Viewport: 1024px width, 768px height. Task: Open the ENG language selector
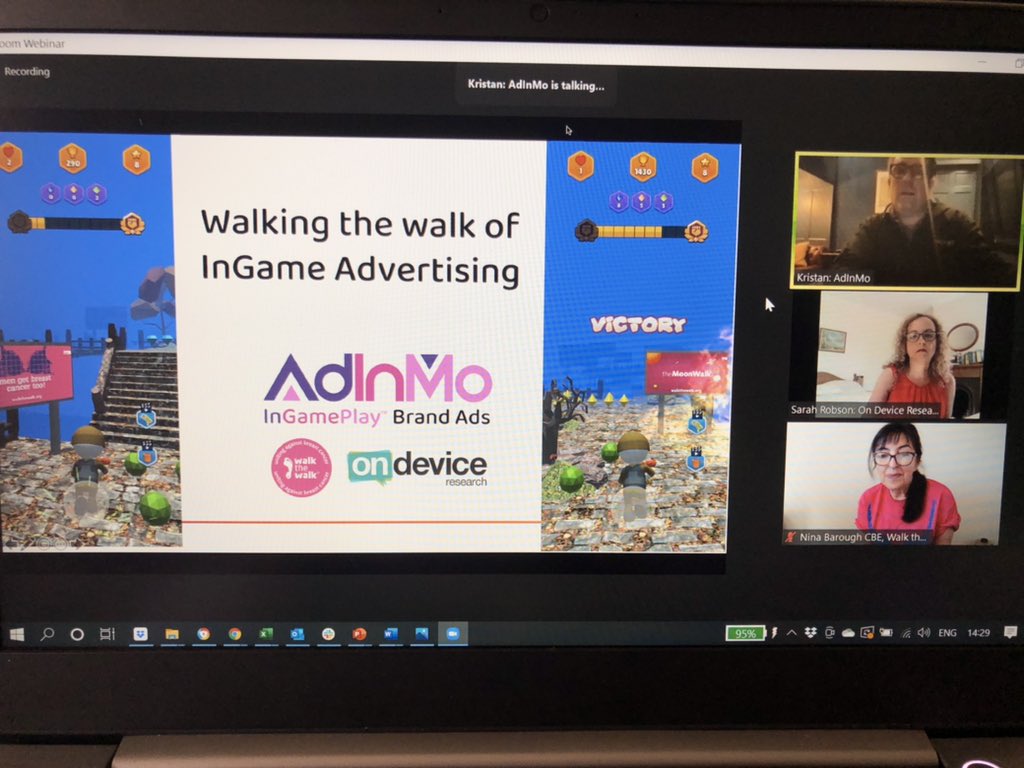pos(948,632)
